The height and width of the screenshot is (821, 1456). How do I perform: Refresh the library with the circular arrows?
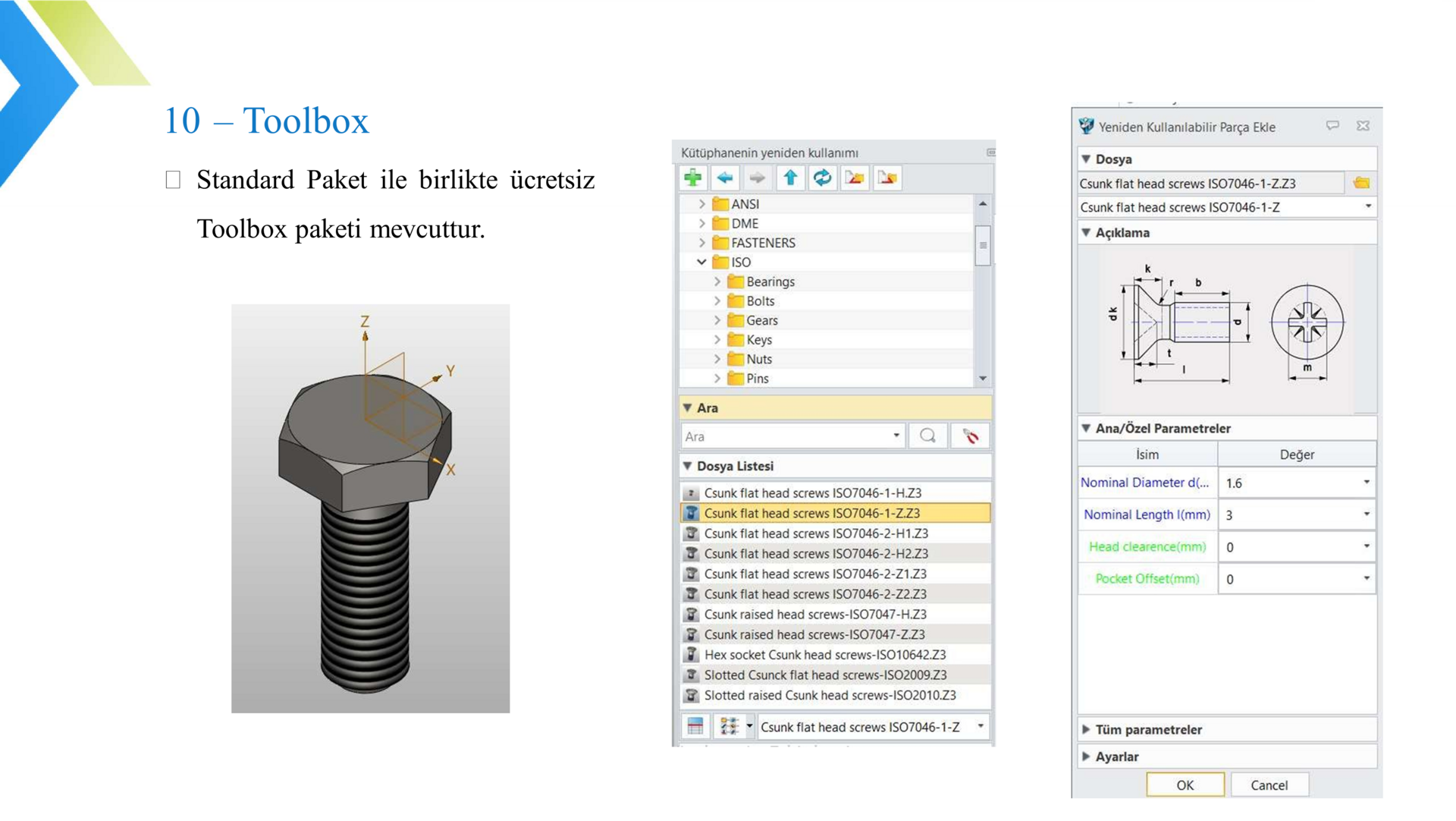(x=822, y=178)
